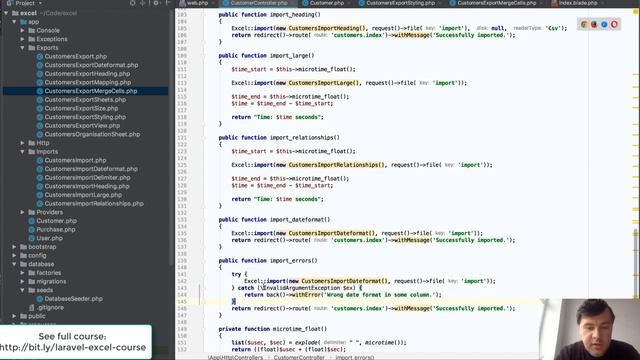The width and height of the screenshot is (640, 360).
Task: Click line number 139 in gutter
Action: point(182,260)
